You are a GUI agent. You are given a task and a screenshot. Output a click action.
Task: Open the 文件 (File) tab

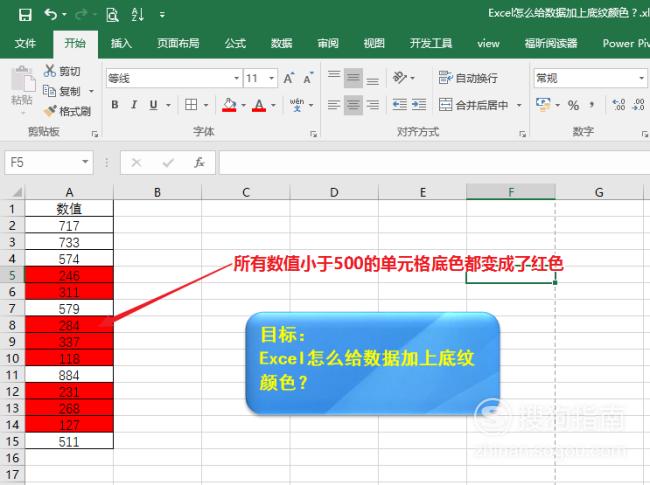click(x=25, y=43)
